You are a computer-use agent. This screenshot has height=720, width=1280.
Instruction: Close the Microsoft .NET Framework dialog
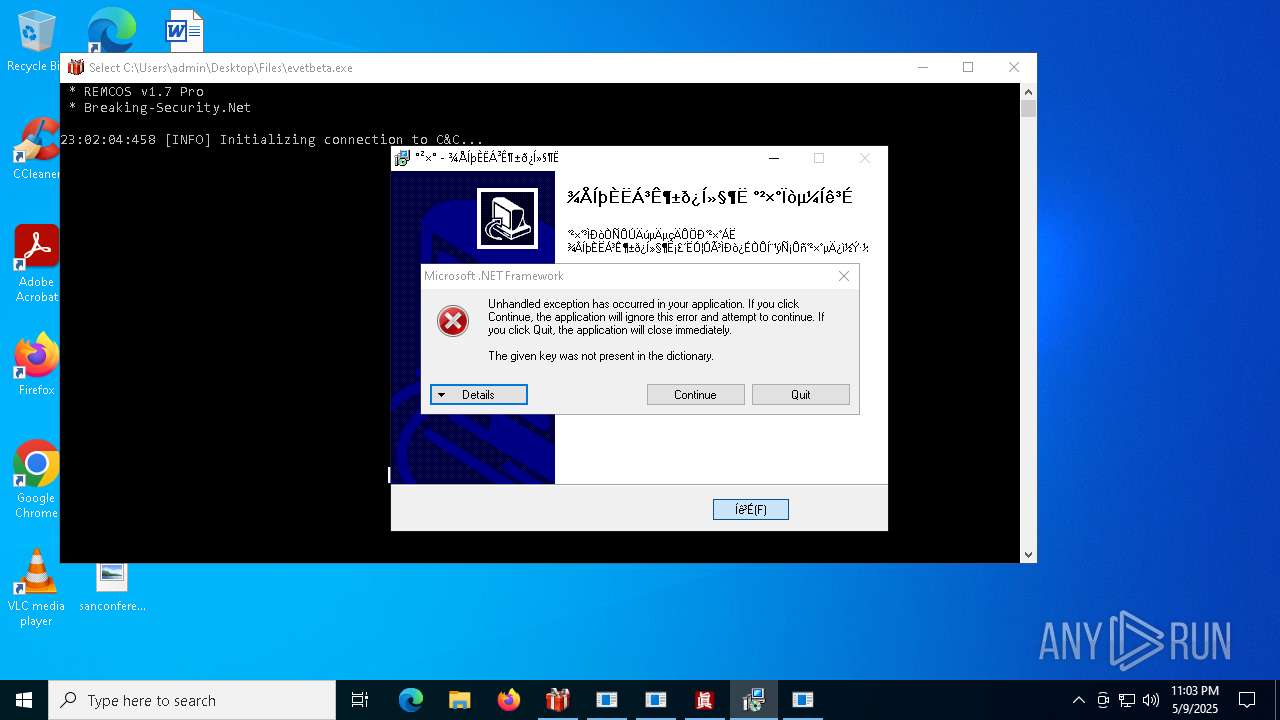[x=844, y=276]
